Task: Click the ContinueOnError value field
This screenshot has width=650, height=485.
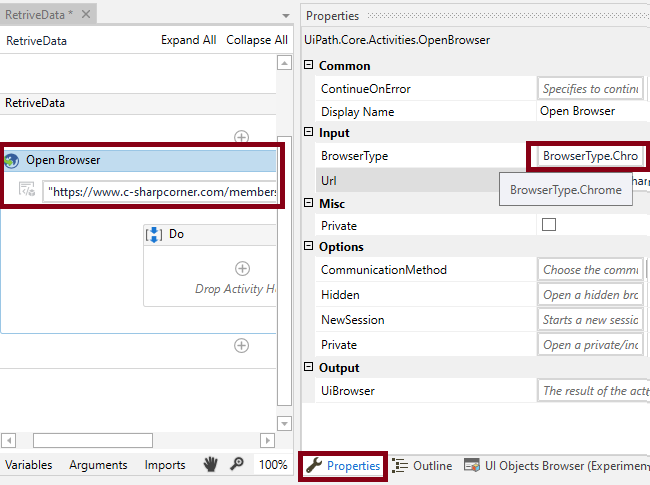Action: point(590,89)
